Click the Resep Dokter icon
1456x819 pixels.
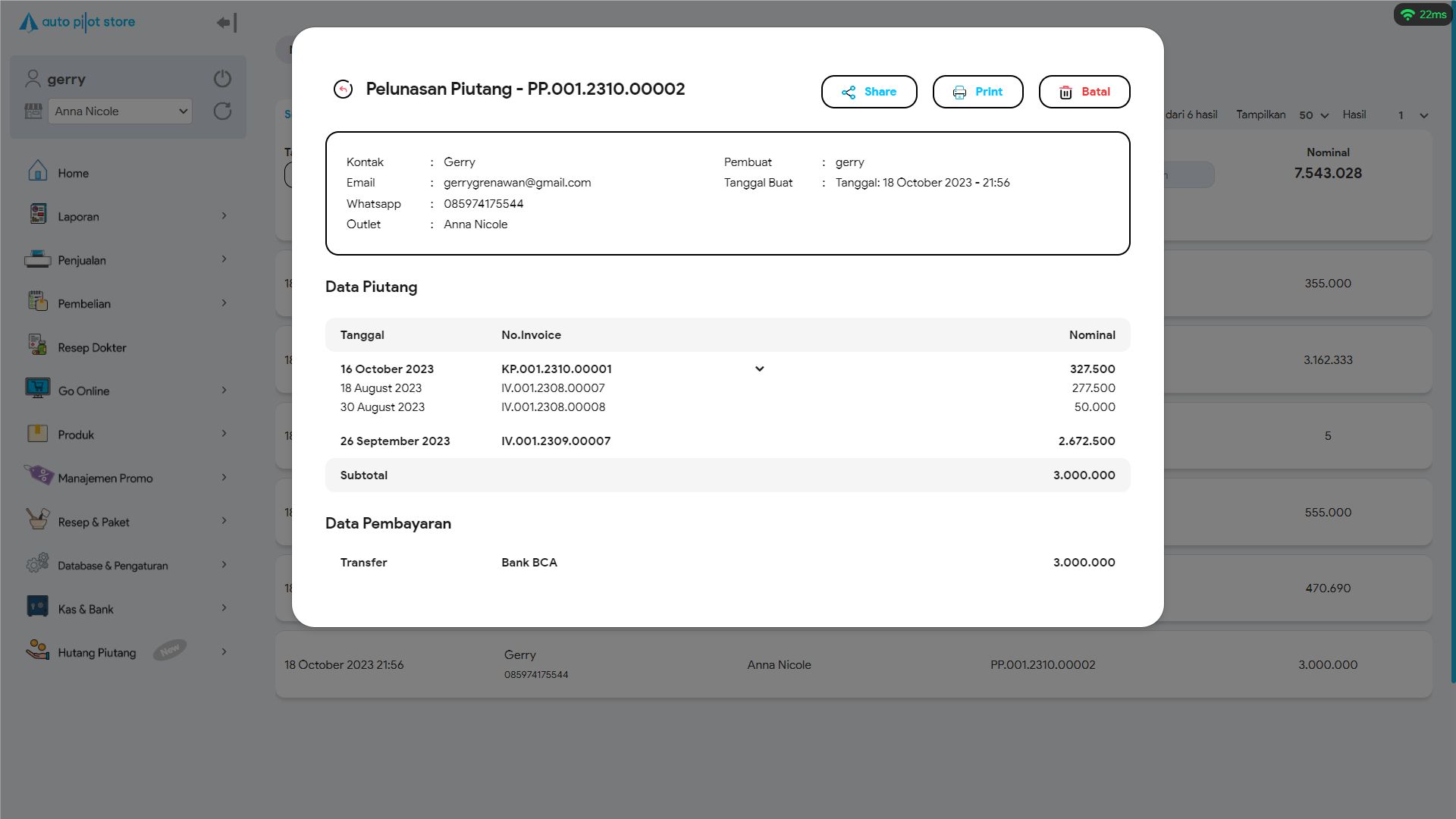tap(37, 346)
